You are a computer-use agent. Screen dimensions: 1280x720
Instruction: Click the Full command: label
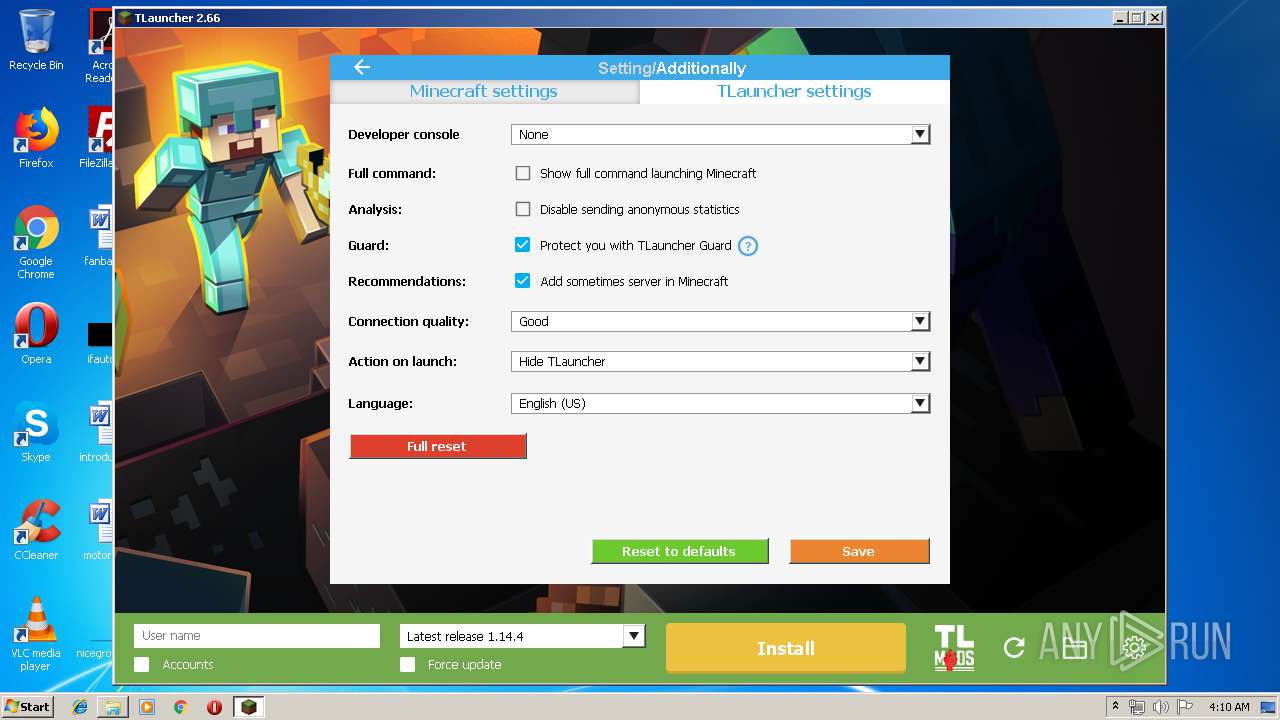click(x=392, y=173)
